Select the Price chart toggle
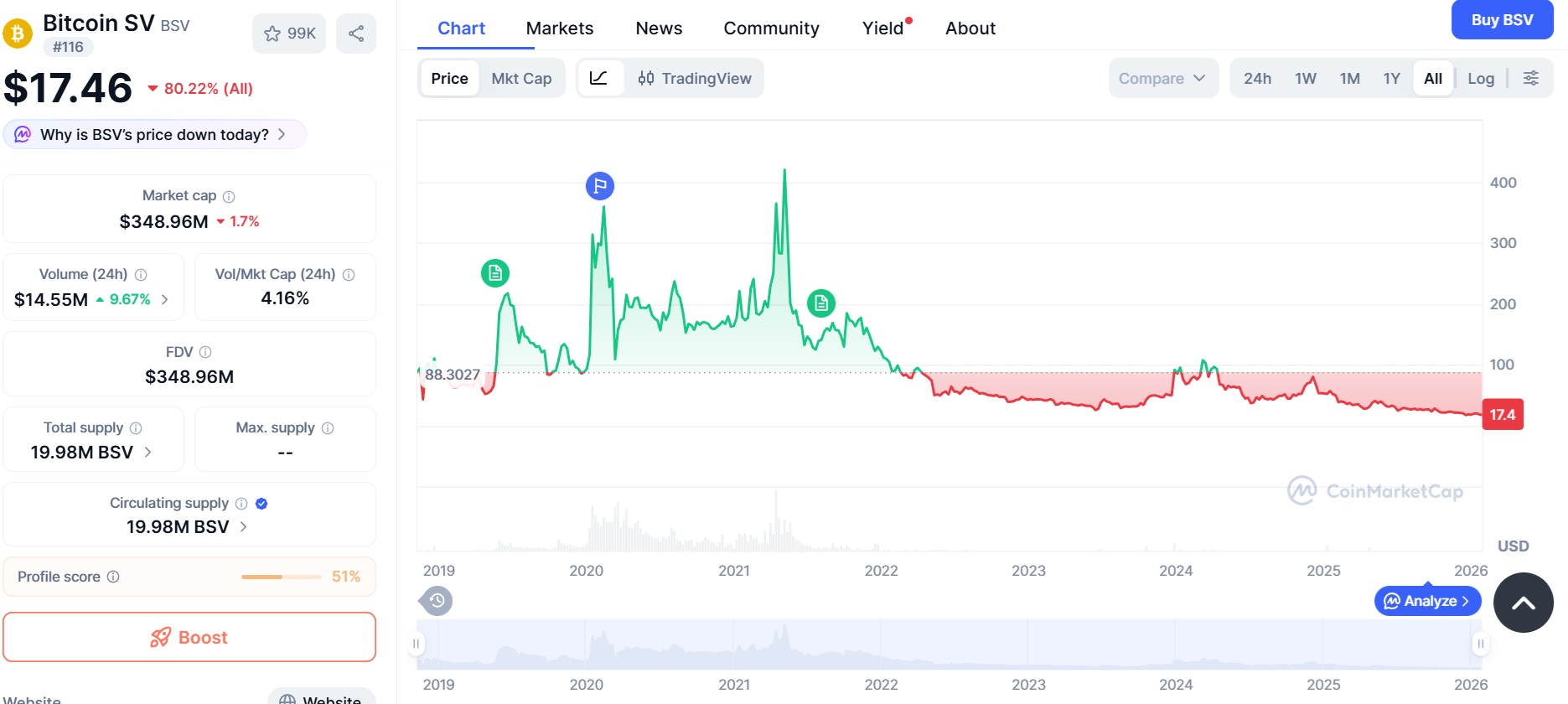 tap(450, 78)
